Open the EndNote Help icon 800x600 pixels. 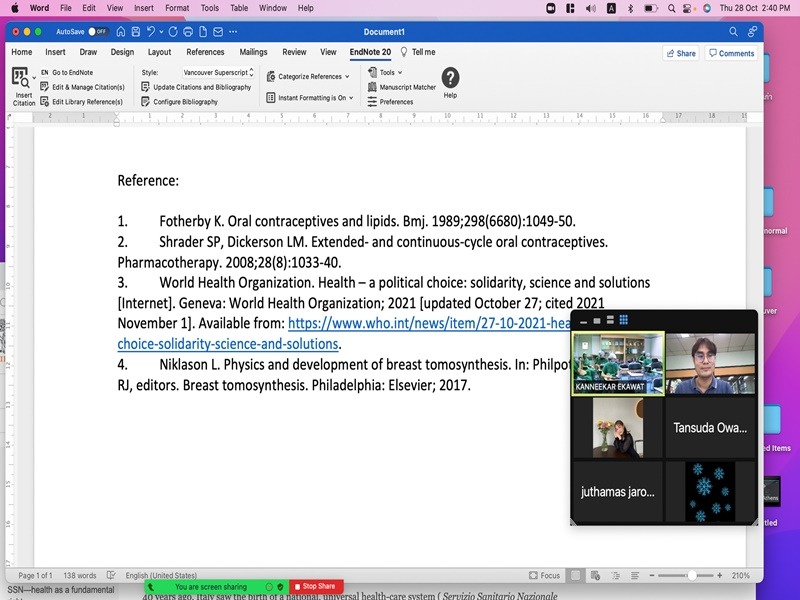tap(450, 79)
